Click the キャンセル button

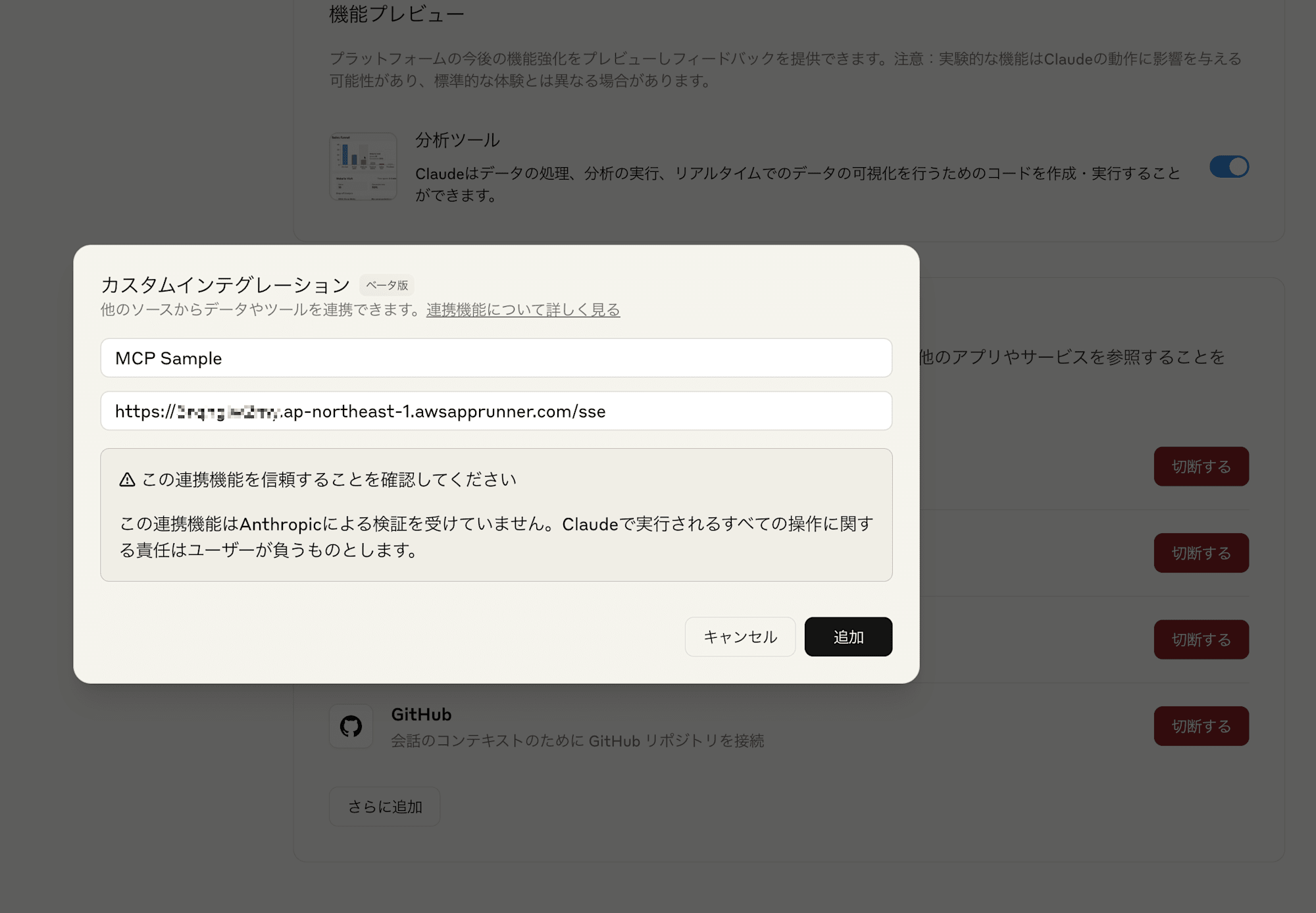click(740, 637)
